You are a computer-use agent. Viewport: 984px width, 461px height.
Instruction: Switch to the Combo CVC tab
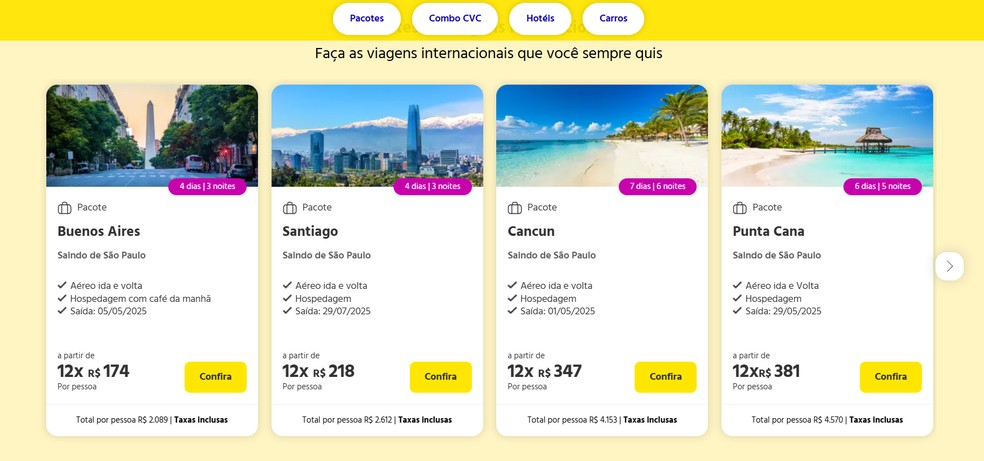(x=455, y=18)
